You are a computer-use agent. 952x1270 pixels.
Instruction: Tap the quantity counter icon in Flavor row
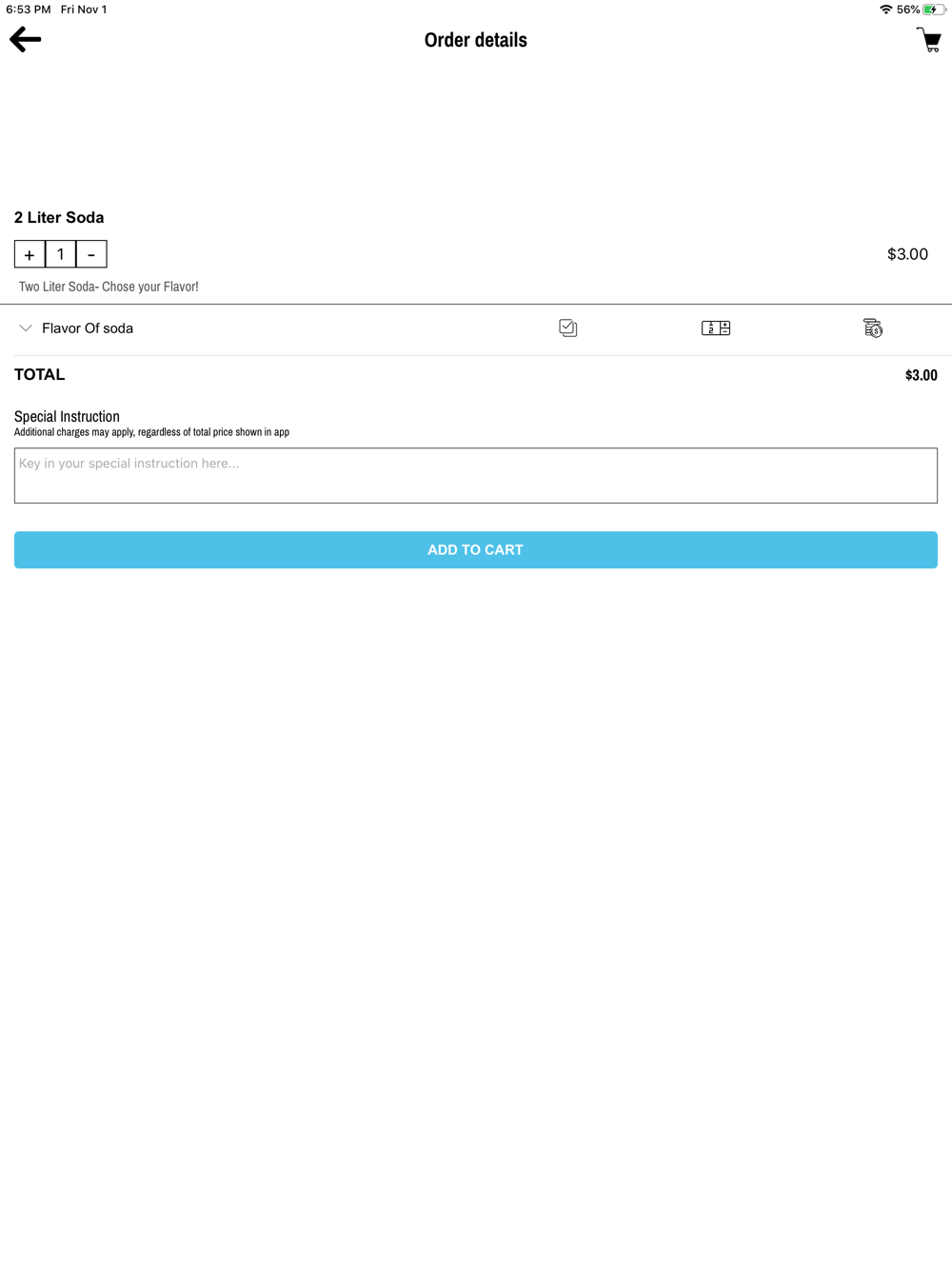pos(716,327)
